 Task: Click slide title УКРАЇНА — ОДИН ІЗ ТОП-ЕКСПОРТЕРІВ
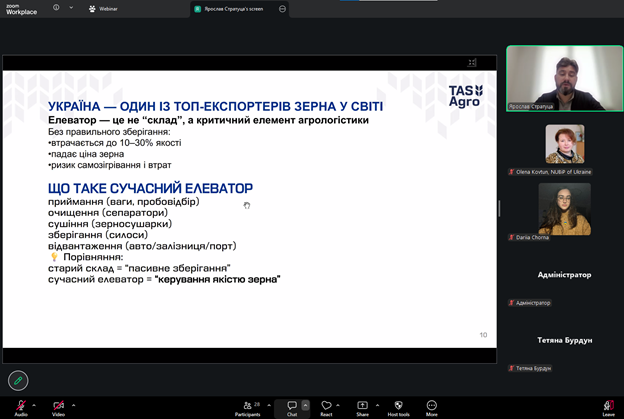215,106
